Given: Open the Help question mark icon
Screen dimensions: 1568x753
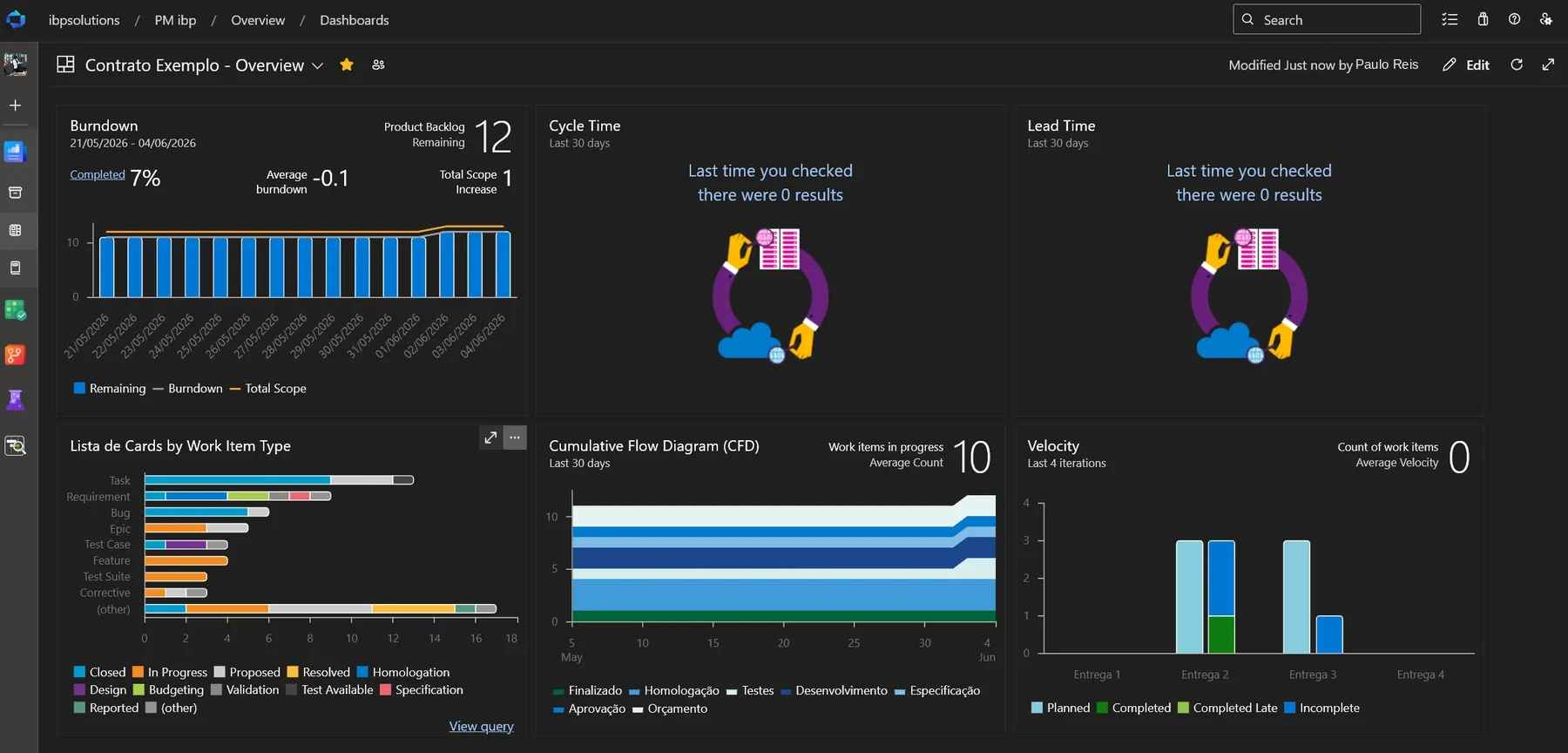Looking at the screenshot, I should coord(1515,19).
